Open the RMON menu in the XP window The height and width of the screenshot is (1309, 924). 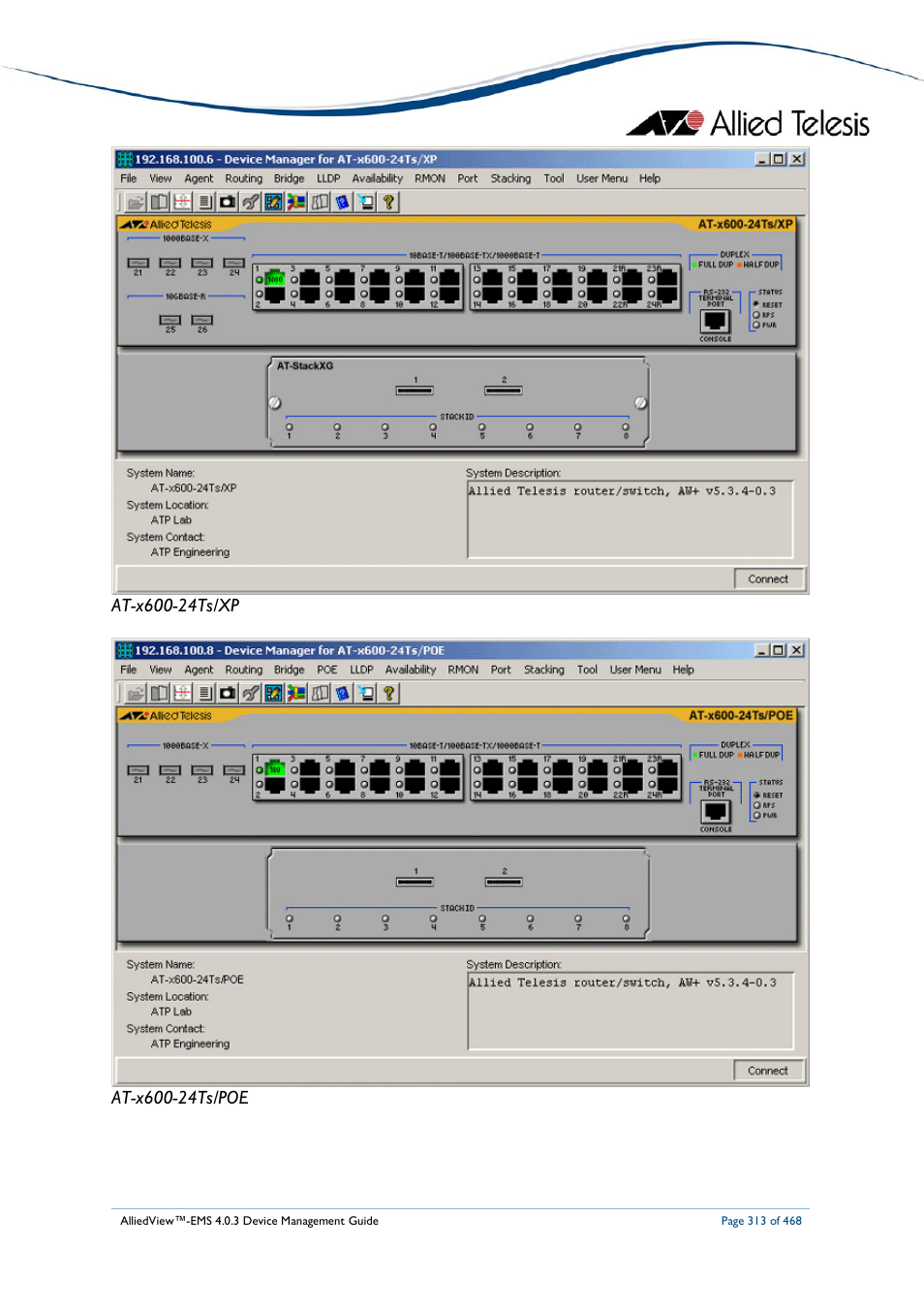[x=430, y=178]
